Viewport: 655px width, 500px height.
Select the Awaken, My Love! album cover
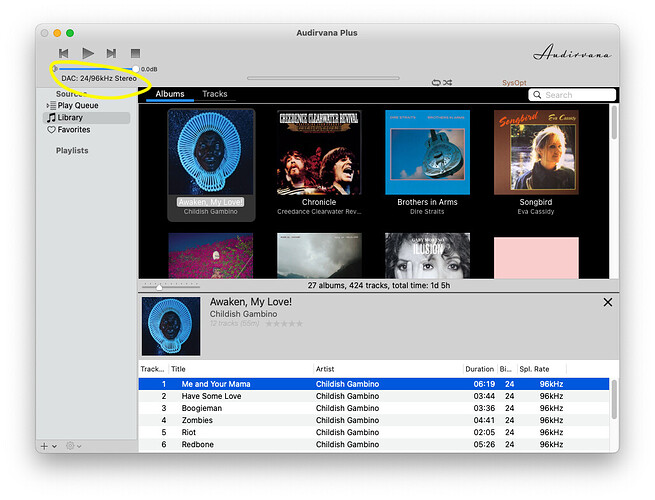point(211,152)
